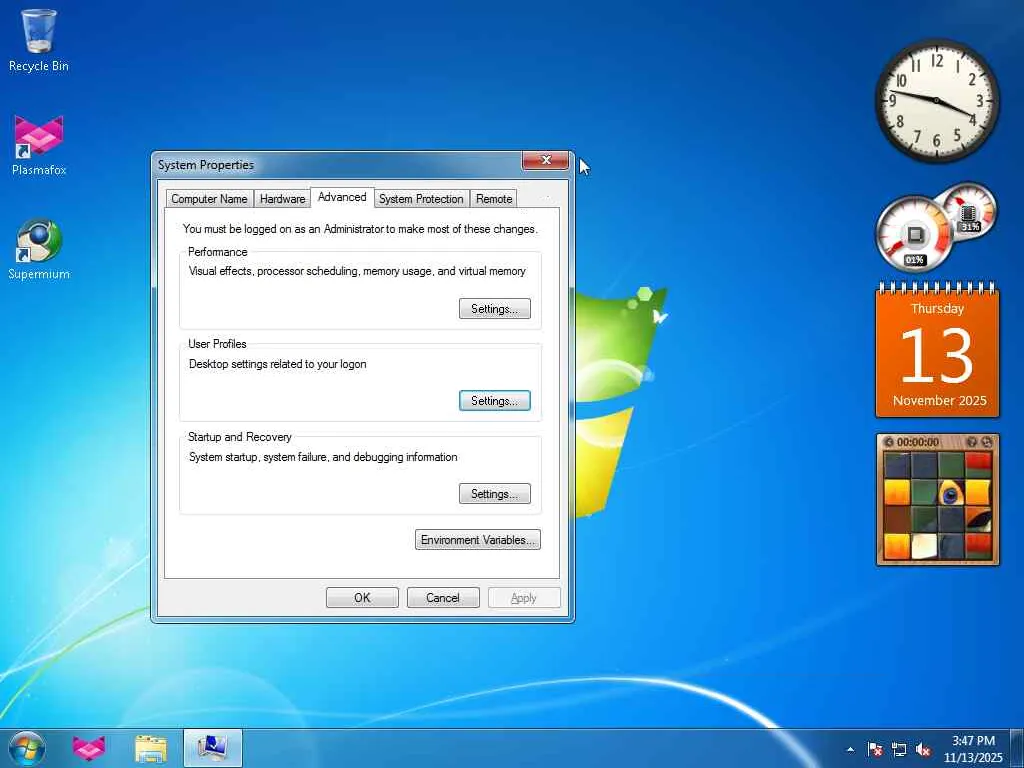Open the System Protection tab
The height and width of the screenshot is (768, 1024).
(x=421, y=199)
